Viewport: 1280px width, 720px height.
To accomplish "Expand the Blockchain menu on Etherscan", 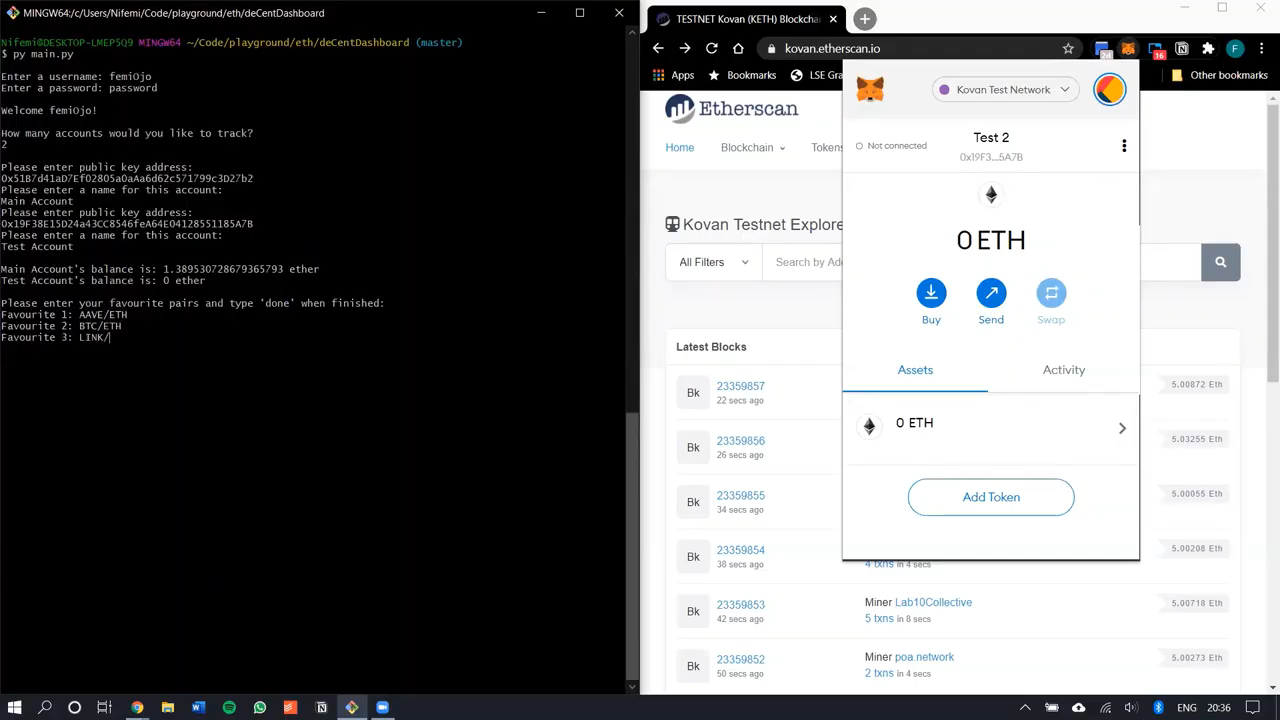I will (x=753, y=147).
